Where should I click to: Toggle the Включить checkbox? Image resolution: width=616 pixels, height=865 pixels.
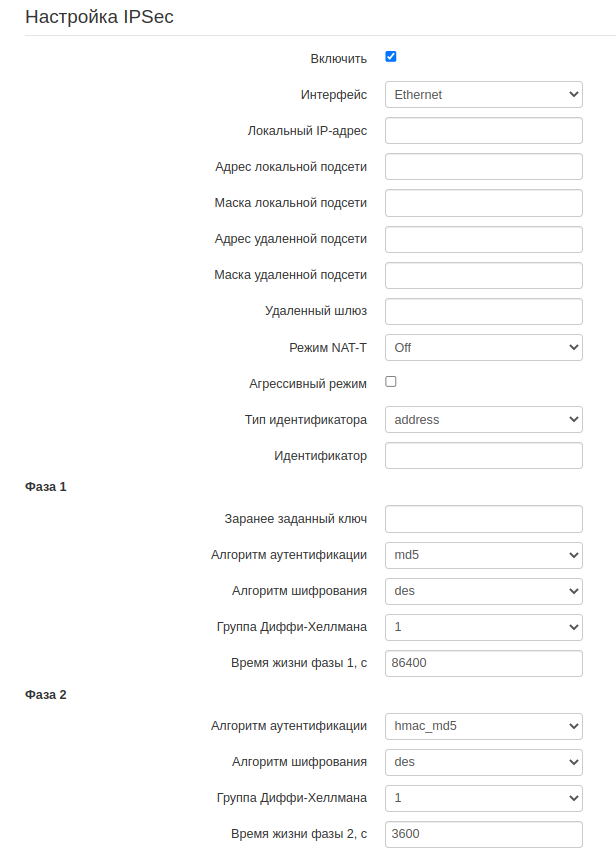point(391,57)
